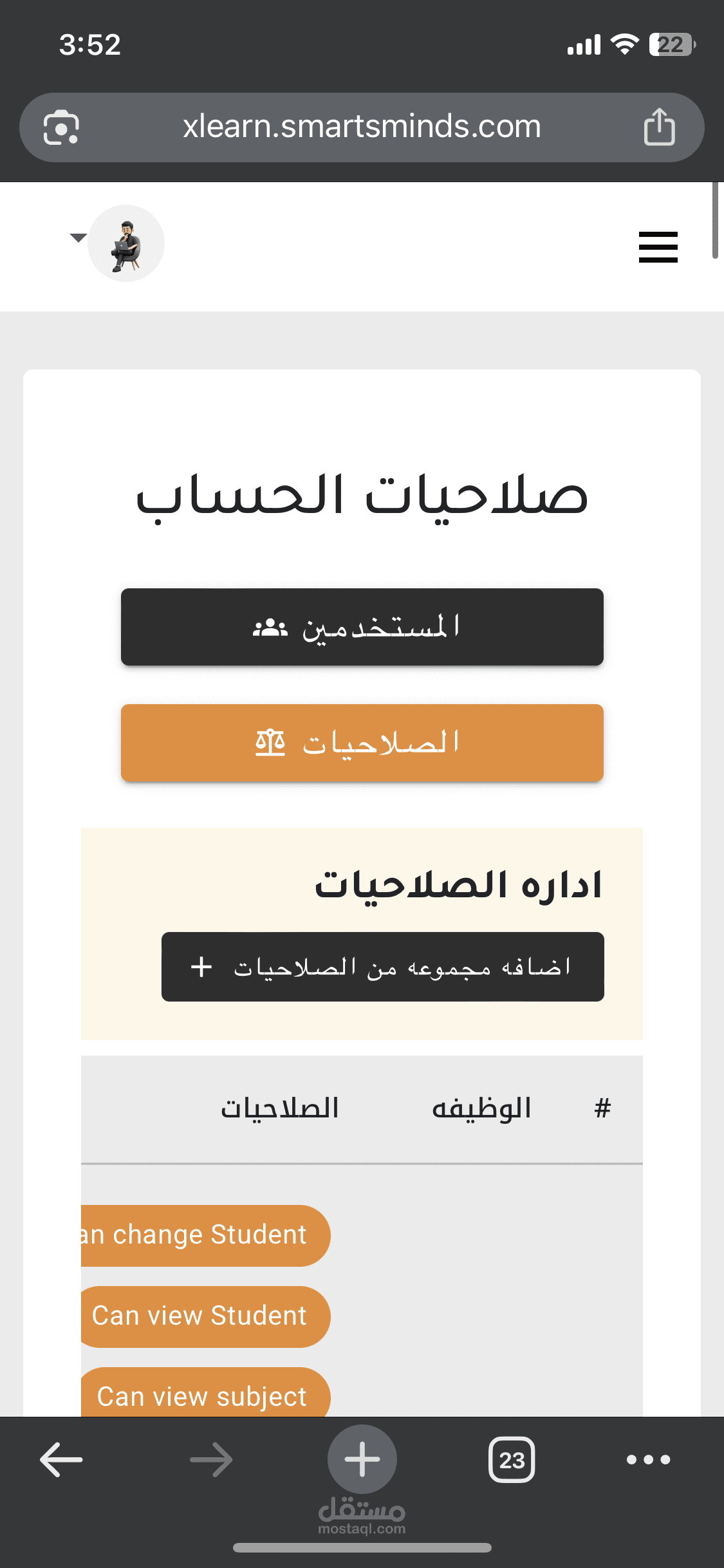Viewport: 724px width, 1568px height.
Task: Expand the profile dropdown arrow
Action: (78, 238)
